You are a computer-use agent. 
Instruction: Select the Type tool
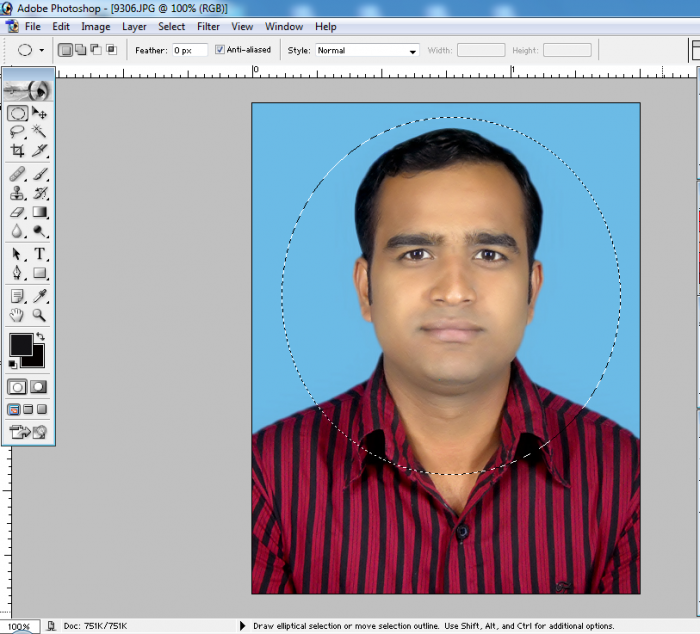[x=40, y=254]
